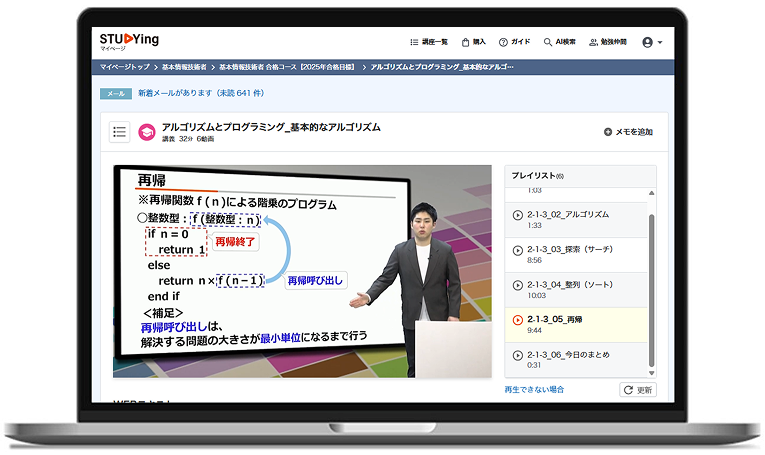
Task: Click the lecture video player
Action: [x=302, y=271]
